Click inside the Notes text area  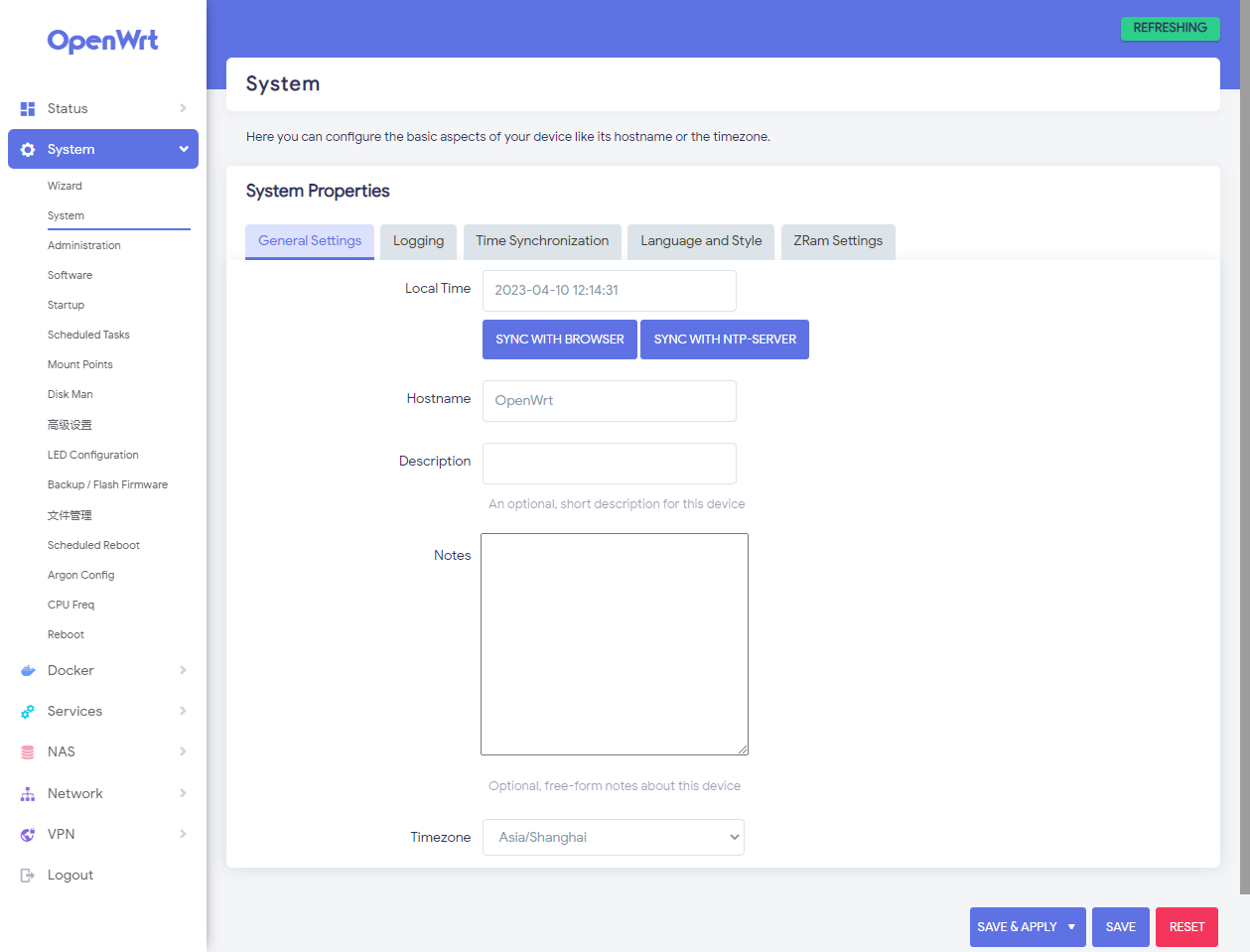(x=615, y=644)
